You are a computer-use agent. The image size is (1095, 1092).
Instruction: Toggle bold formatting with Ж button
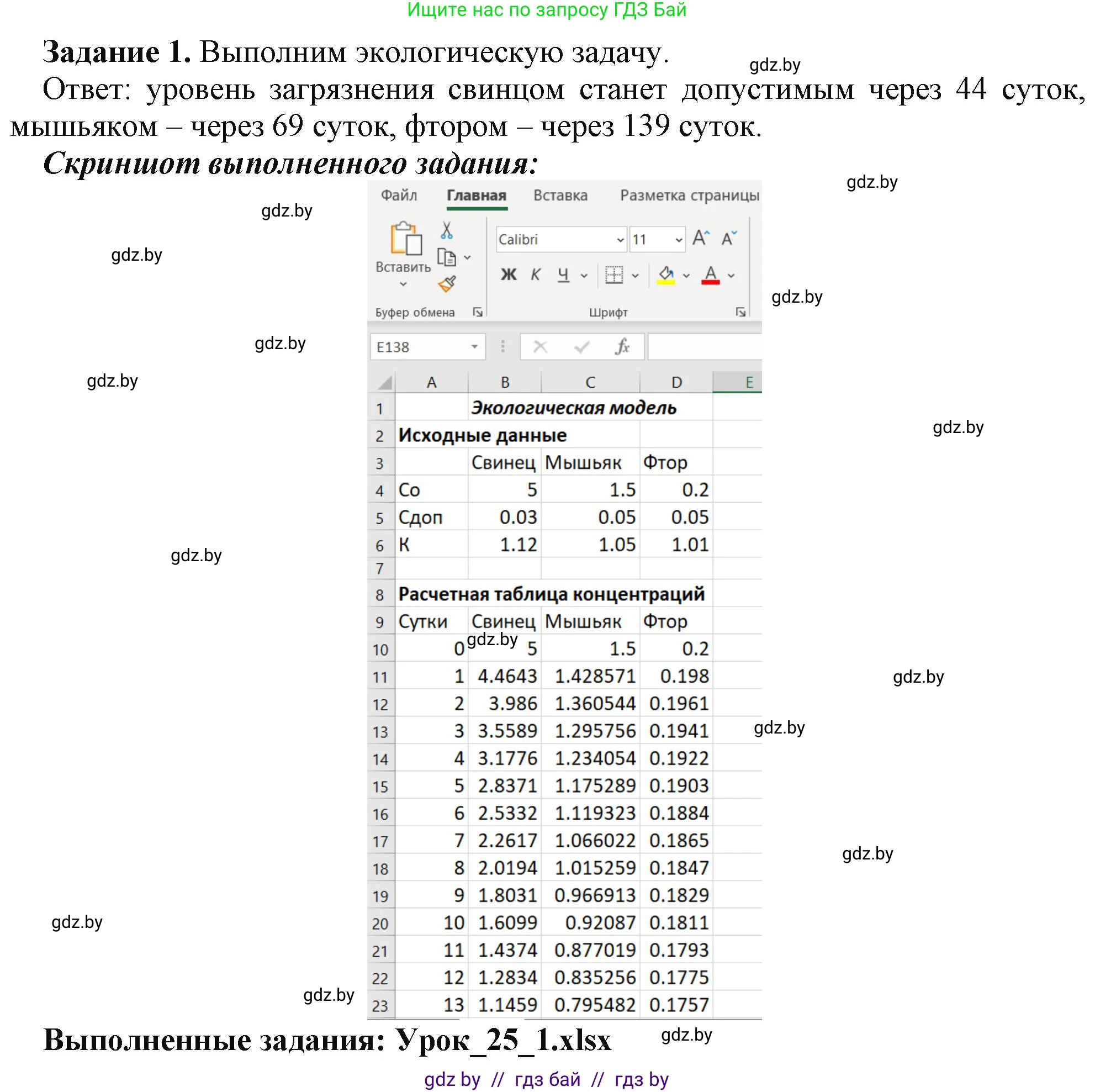pyautogui.click(x=510, y=275)
